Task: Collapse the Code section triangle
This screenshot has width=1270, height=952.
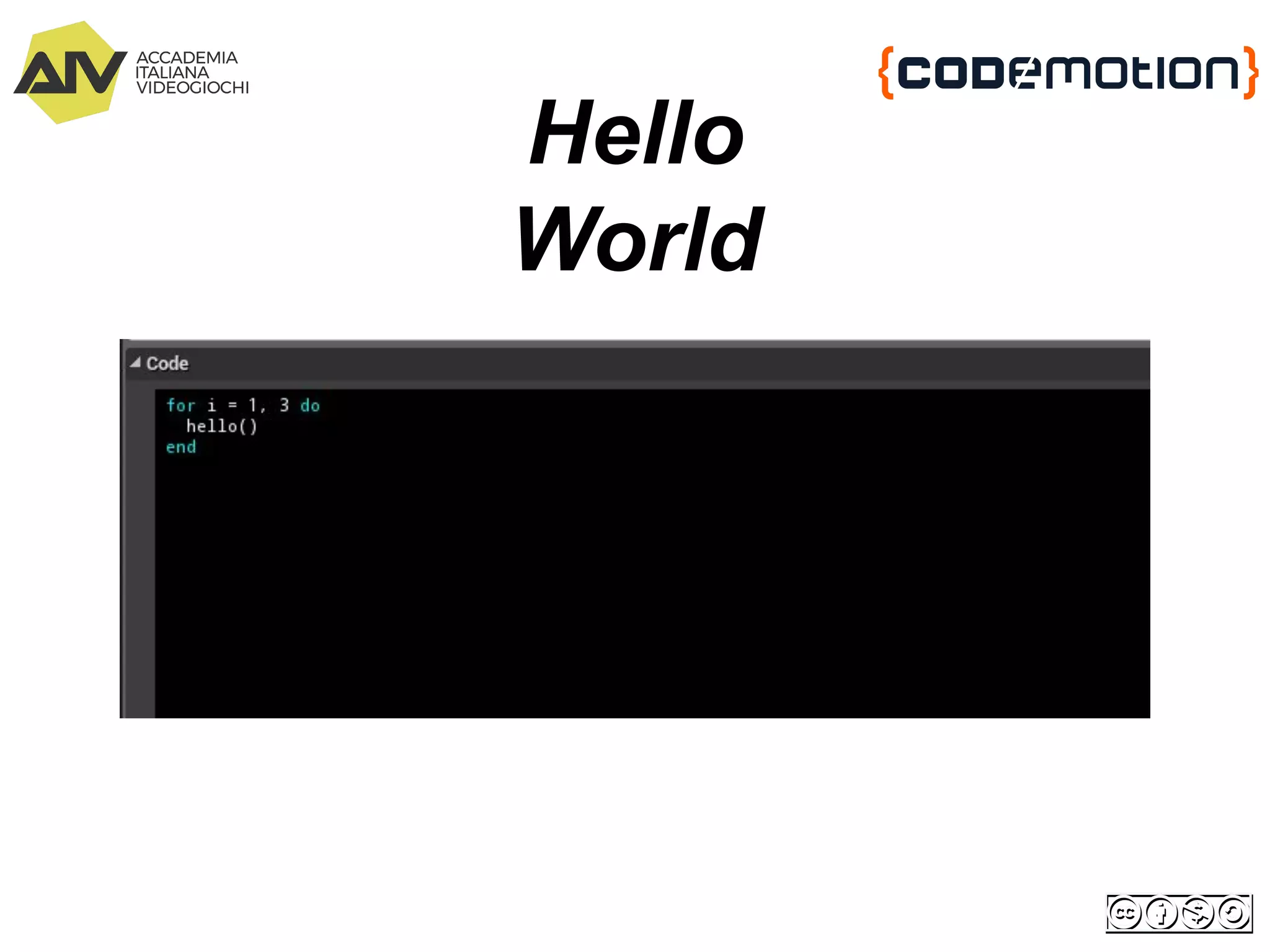Action: [x=135, y=363]
